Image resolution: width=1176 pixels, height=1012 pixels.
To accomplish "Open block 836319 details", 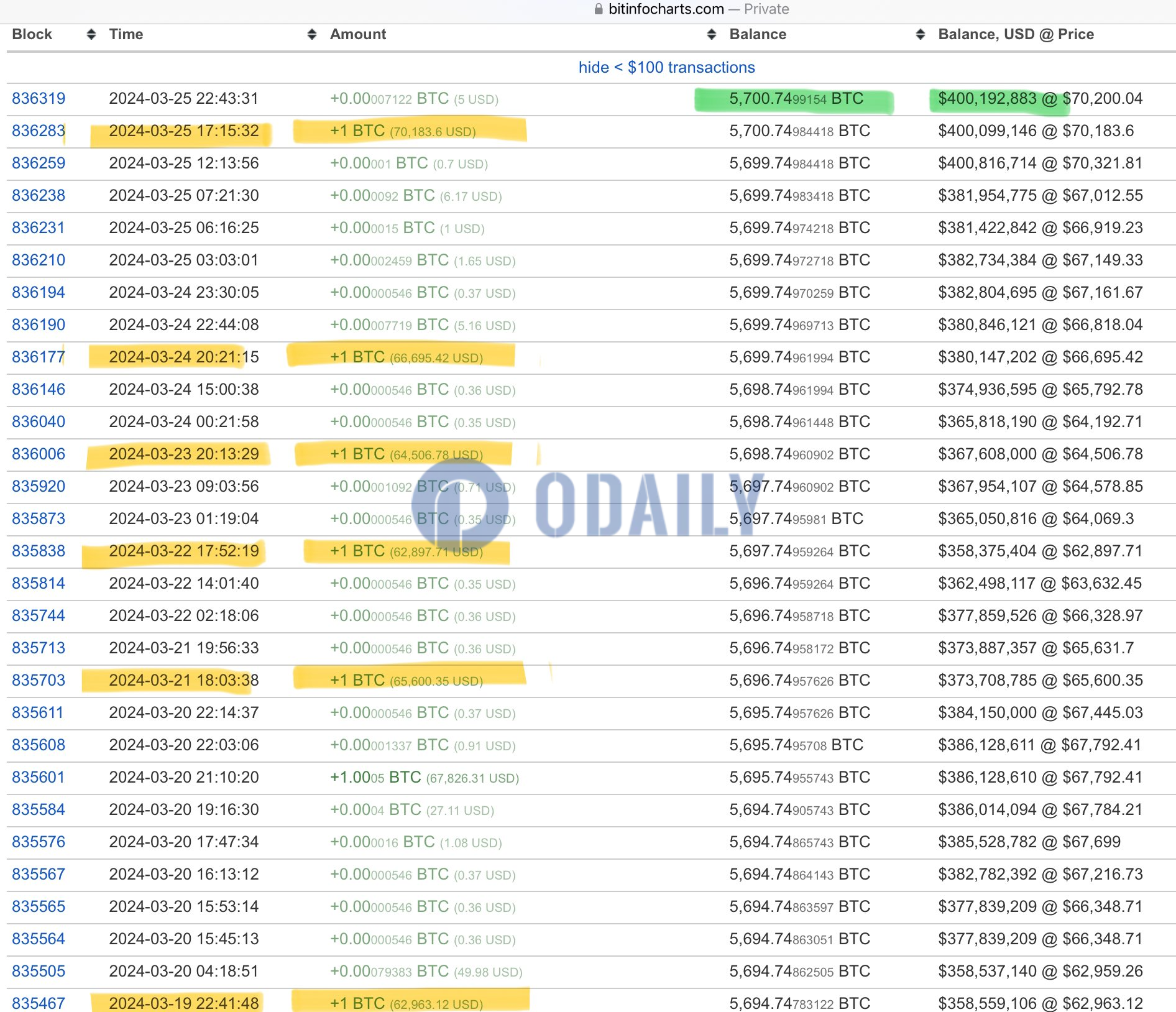I will pyautogui.click(x=39, y=98).
